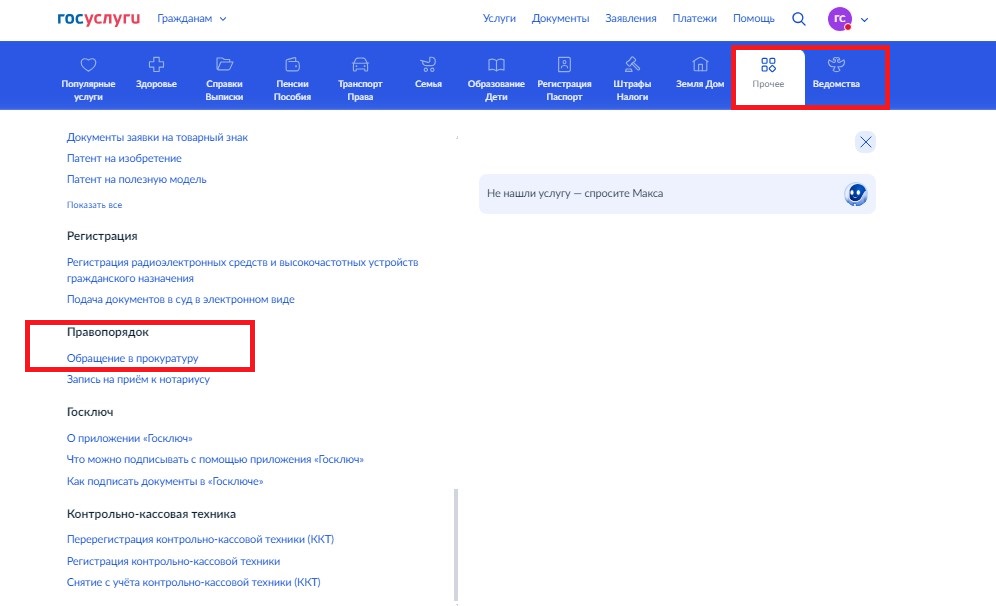Open the Документы top menu
The width and height of the screenshot is (996, 606).
(560, 18)
